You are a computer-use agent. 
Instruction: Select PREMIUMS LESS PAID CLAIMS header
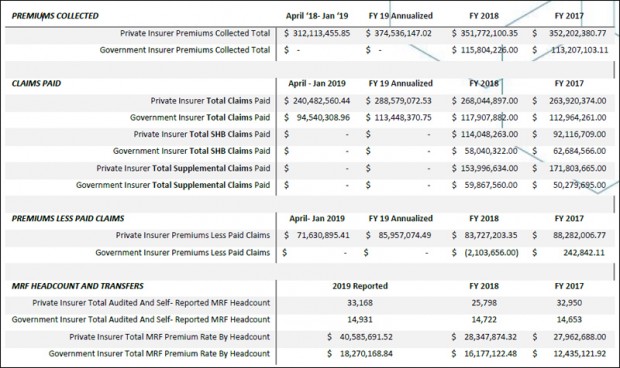(68, 219)
